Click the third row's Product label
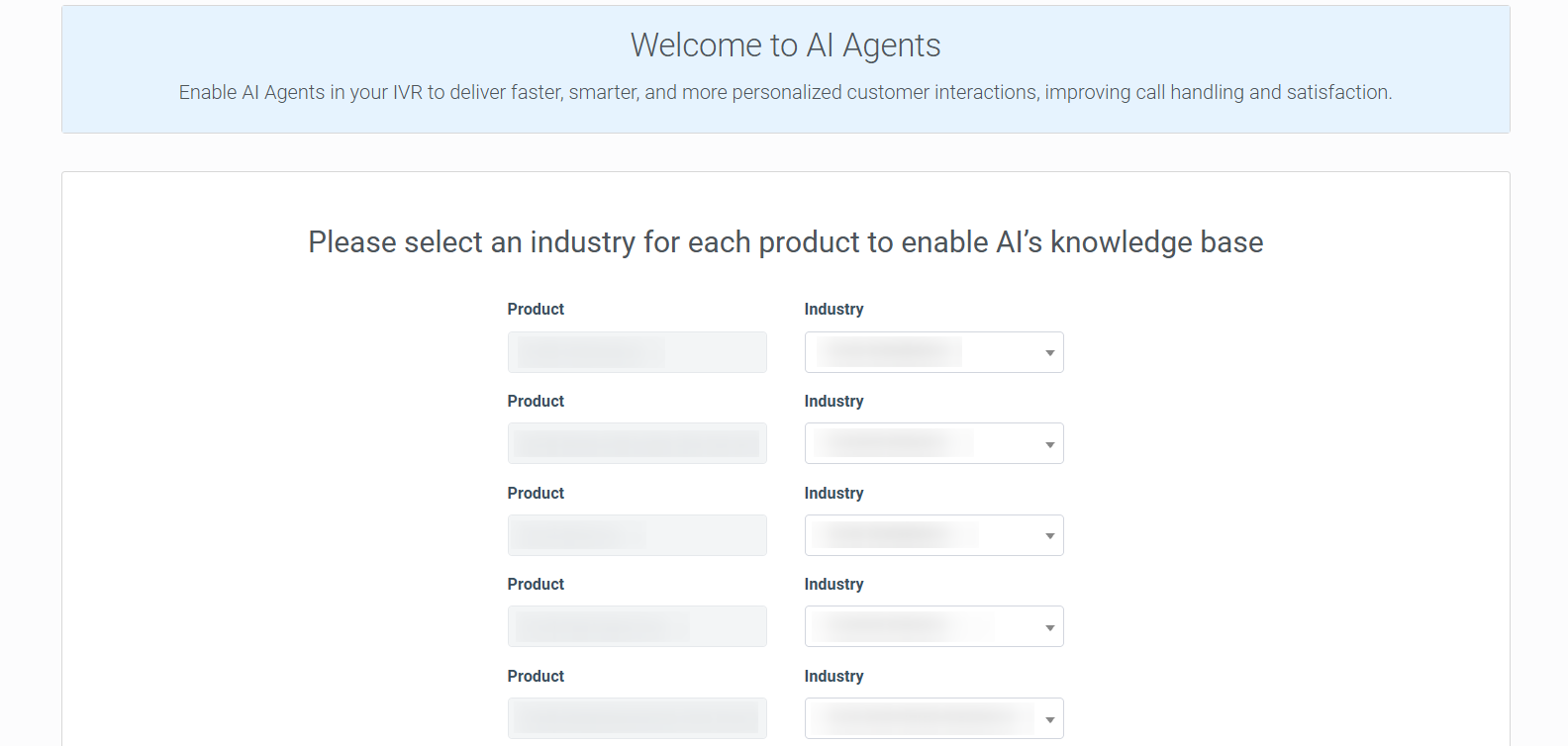The height and width of the screenshot is (746, 1568). pyautogui.click(x=536, y=493)
